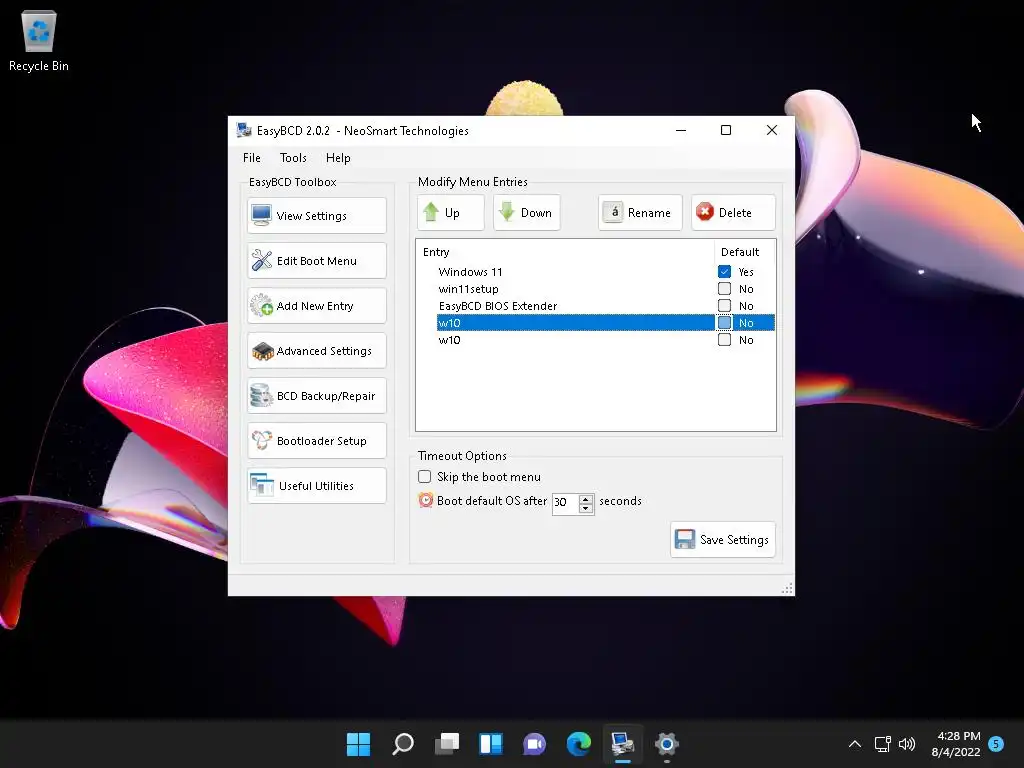Show hidden system tray icons
The image size is (1024, 768).
tap(854, 744)
